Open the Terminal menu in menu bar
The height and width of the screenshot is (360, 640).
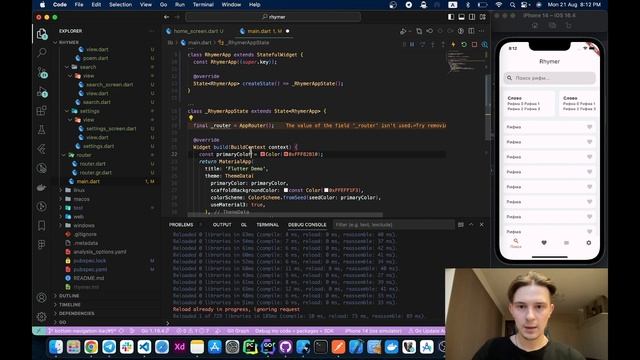[x=203, y=4]
